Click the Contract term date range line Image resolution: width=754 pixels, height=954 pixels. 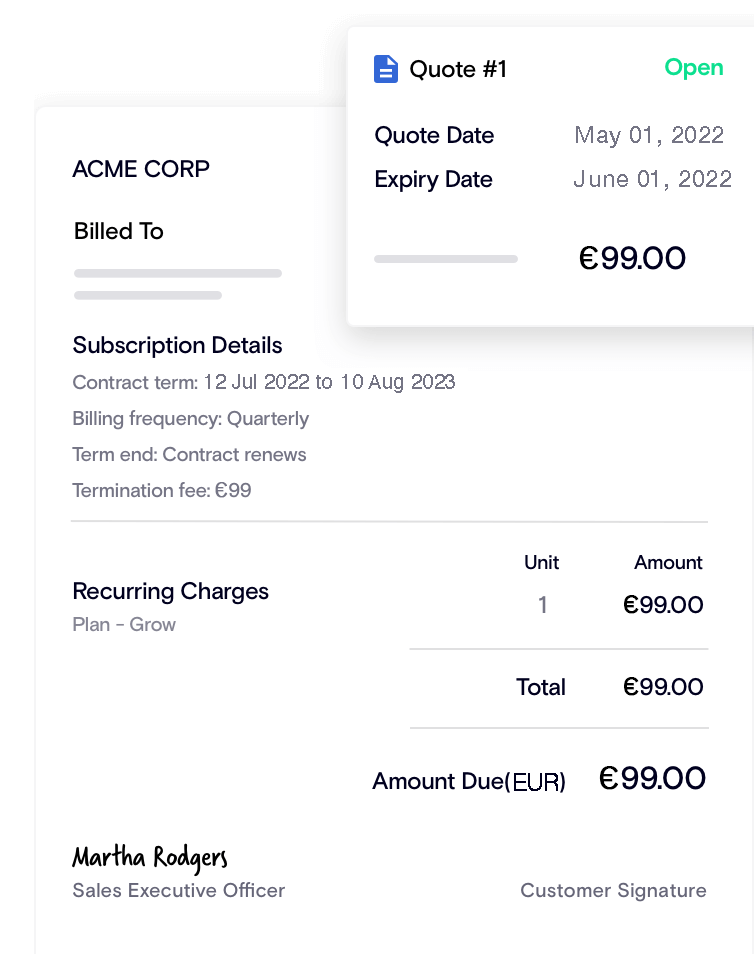(x=264, y=382)
